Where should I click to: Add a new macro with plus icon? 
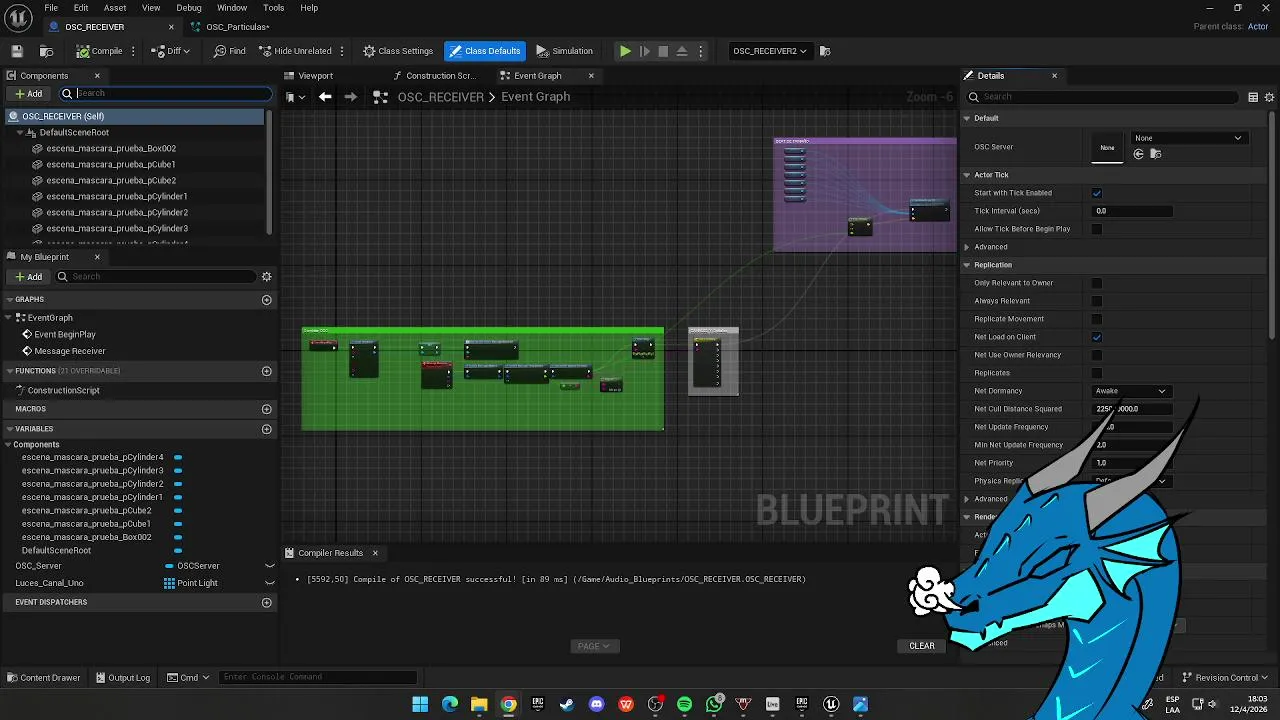pos(266,409)
